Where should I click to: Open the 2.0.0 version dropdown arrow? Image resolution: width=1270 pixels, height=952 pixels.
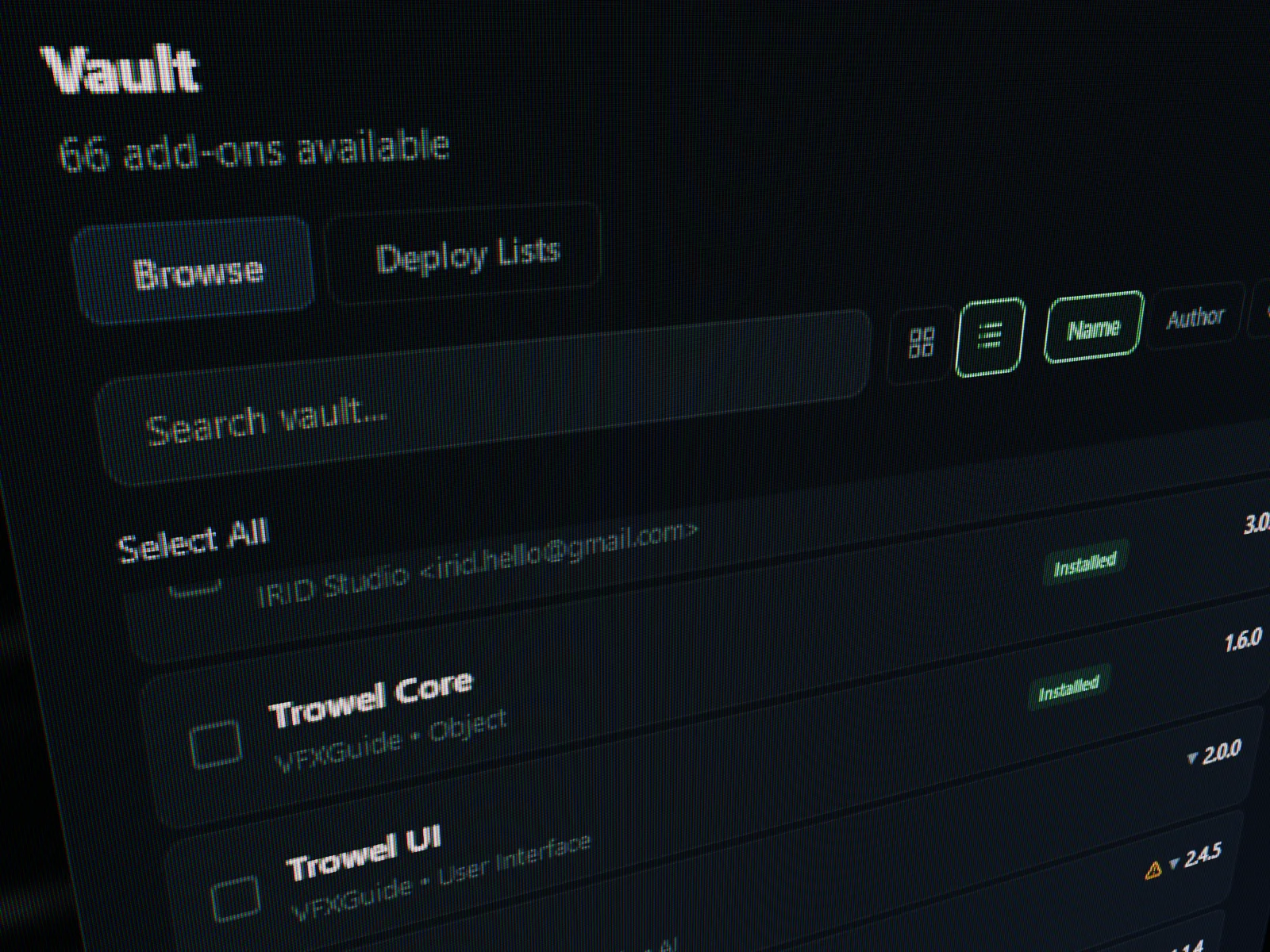click(x=1191, y=758)
